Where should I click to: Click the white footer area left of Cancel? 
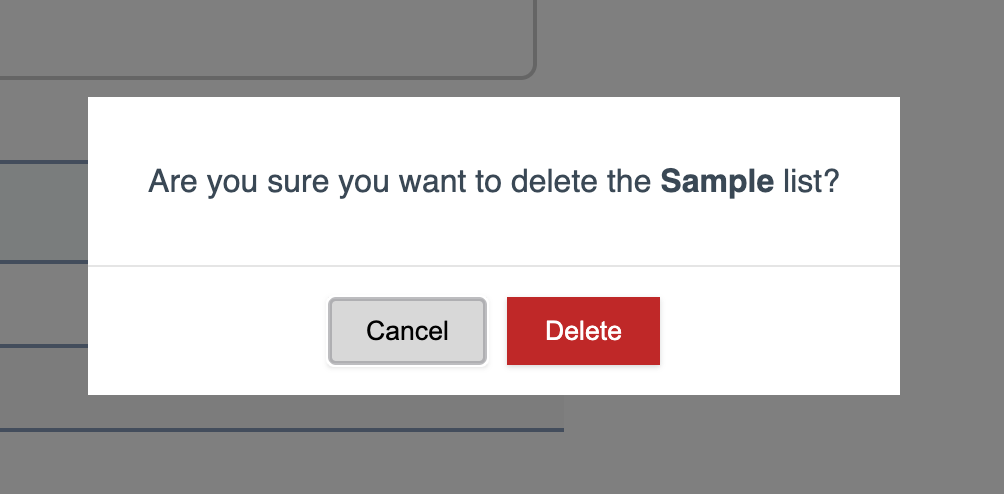pyautogui.click(x=207, y=331)
